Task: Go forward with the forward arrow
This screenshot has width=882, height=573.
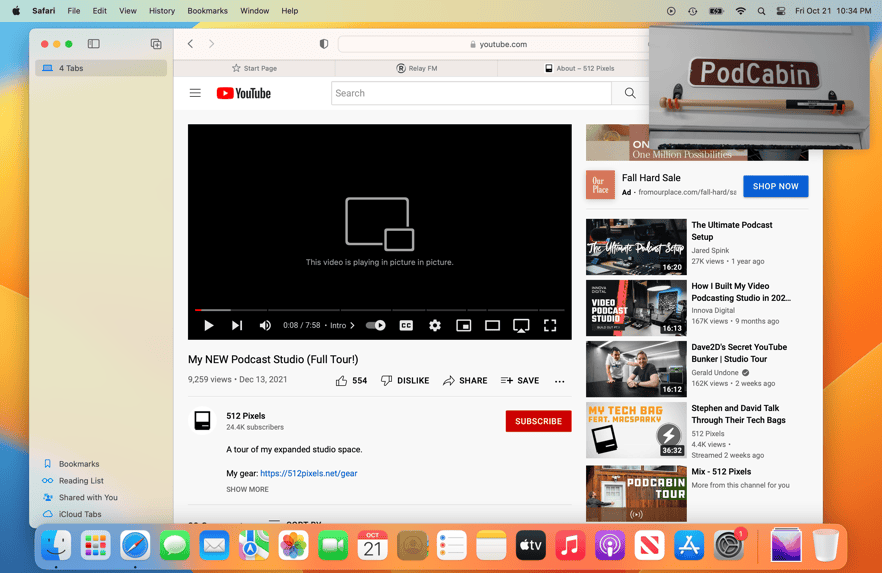Action: tap(212, 44)
